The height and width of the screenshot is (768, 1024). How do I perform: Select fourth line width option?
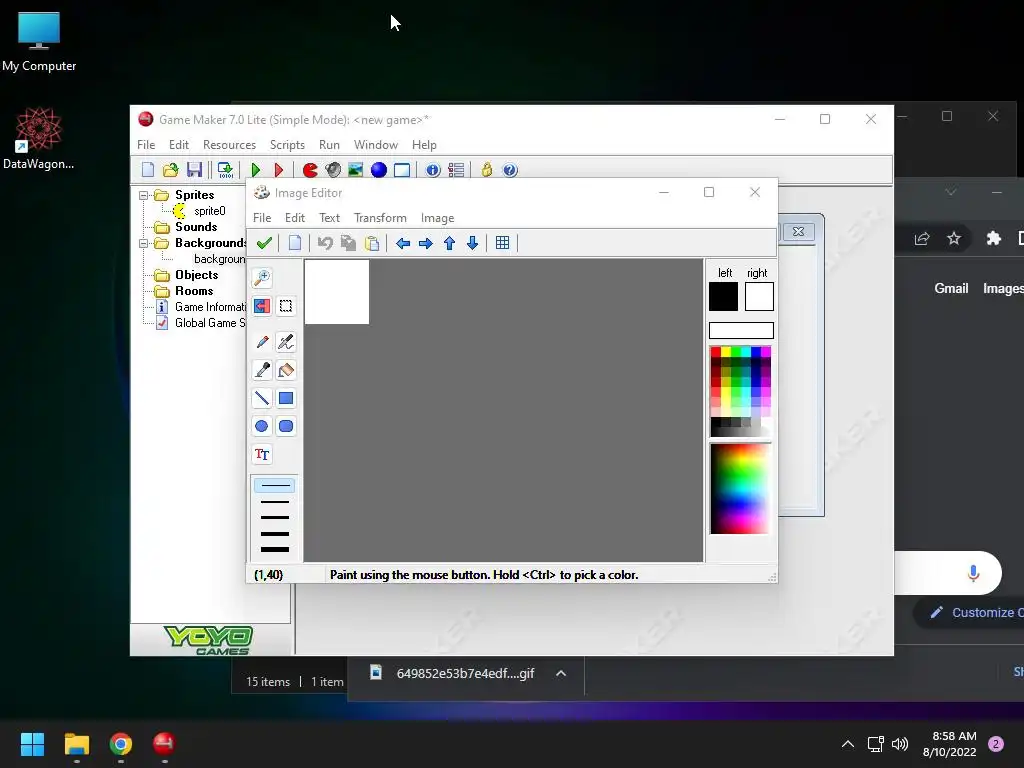pyautogui.click(x=275, y=534)
